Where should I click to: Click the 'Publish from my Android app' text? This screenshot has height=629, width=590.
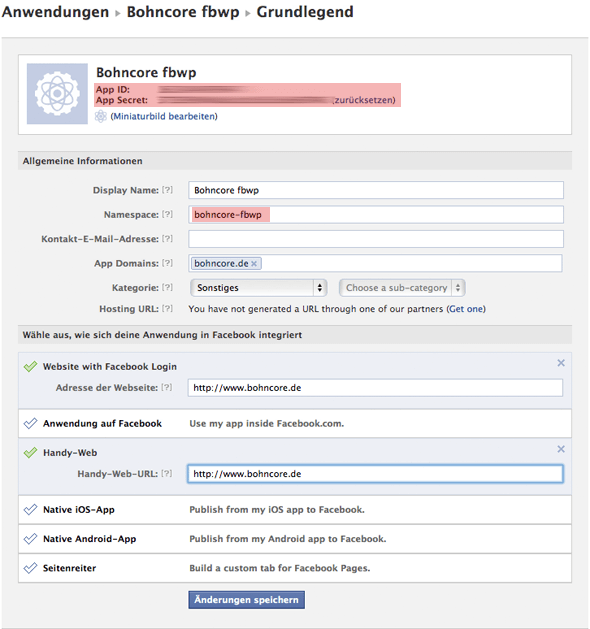point(288,539)
